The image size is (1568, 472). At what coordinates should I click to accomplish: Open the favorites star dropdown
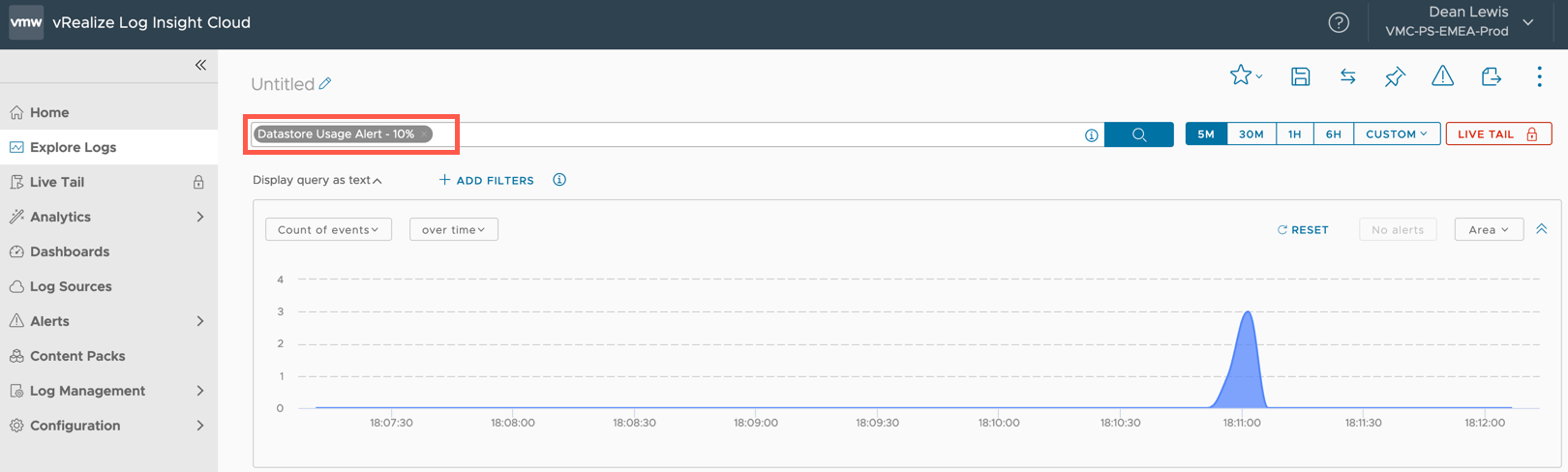(x=1246, y=75)
